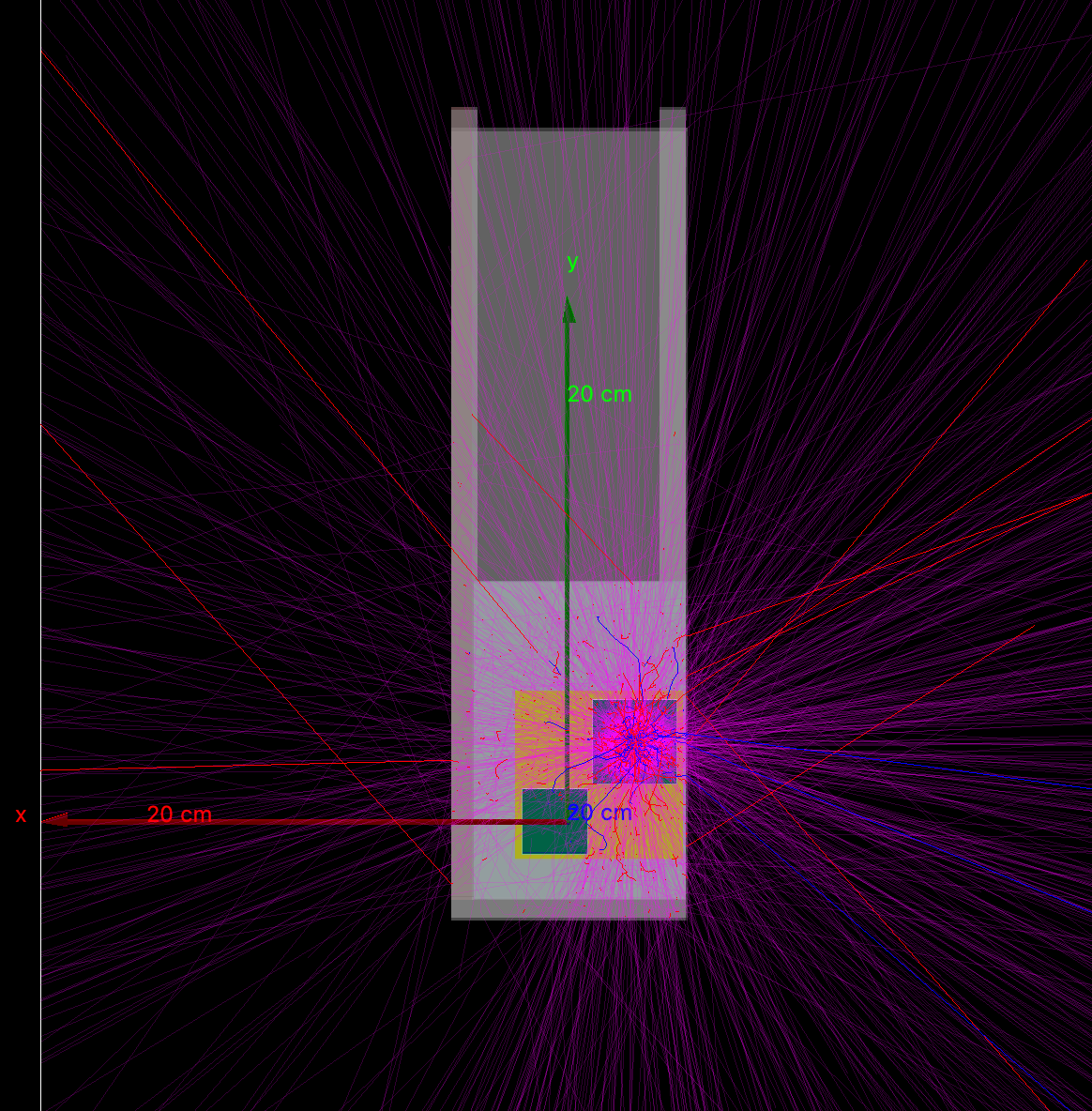Click the green 20 cm label
This screenshot has width=1092, height=1111.
pyautogui.click(x=599, y=394)
